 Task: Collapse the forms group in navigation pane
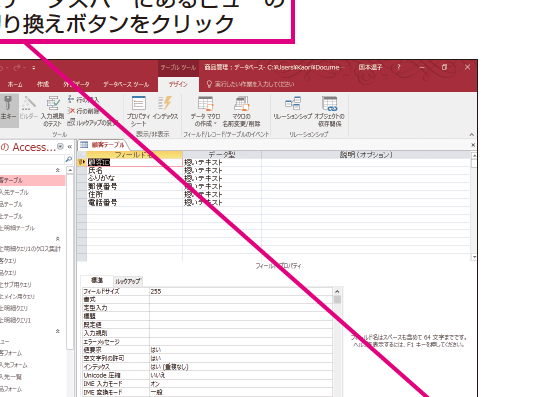point(58,332)
